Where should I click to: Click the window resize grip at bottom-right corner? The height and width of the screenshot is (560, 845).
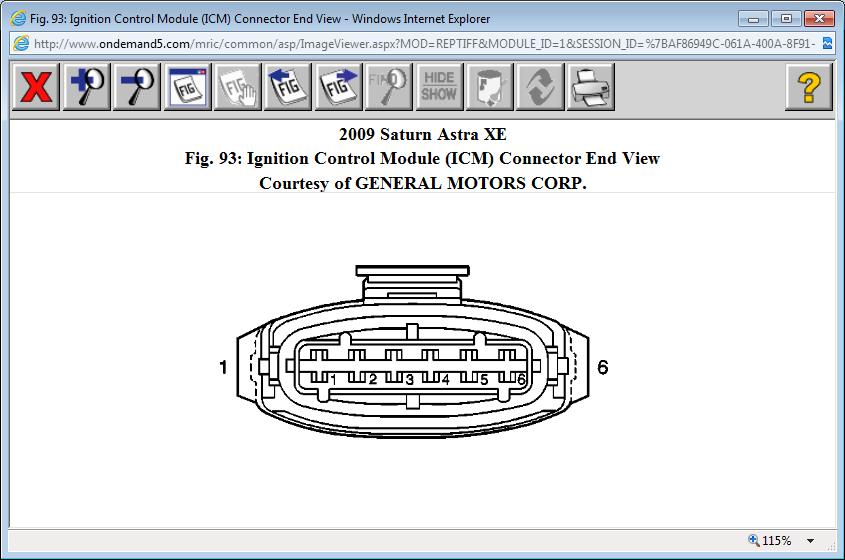click(x=830, y=545)
